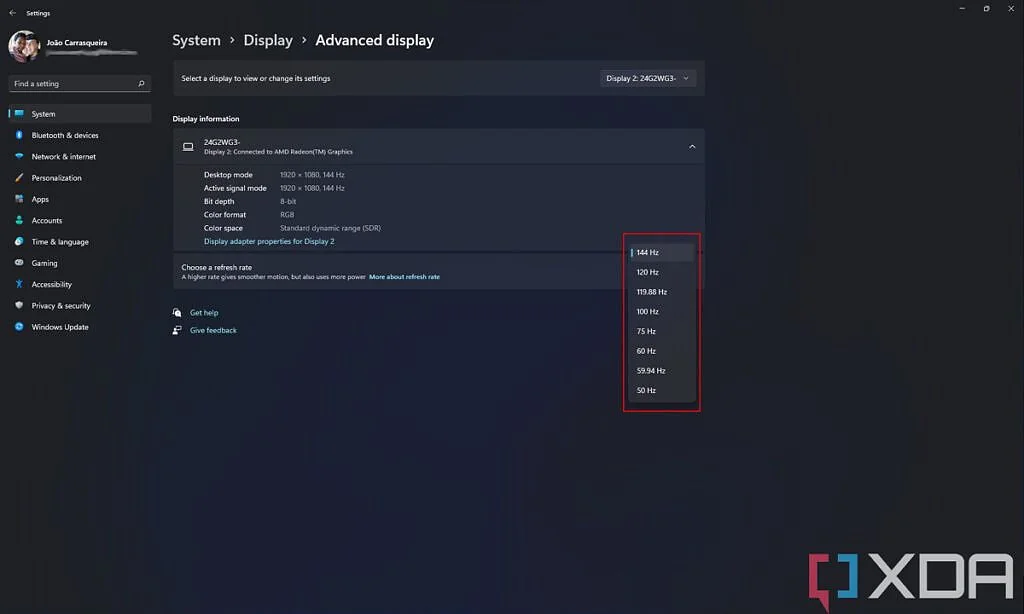Pick 100 Hz refresh rate
Image resolution: width=1024 pixels, height=614 pixels.
661,312
